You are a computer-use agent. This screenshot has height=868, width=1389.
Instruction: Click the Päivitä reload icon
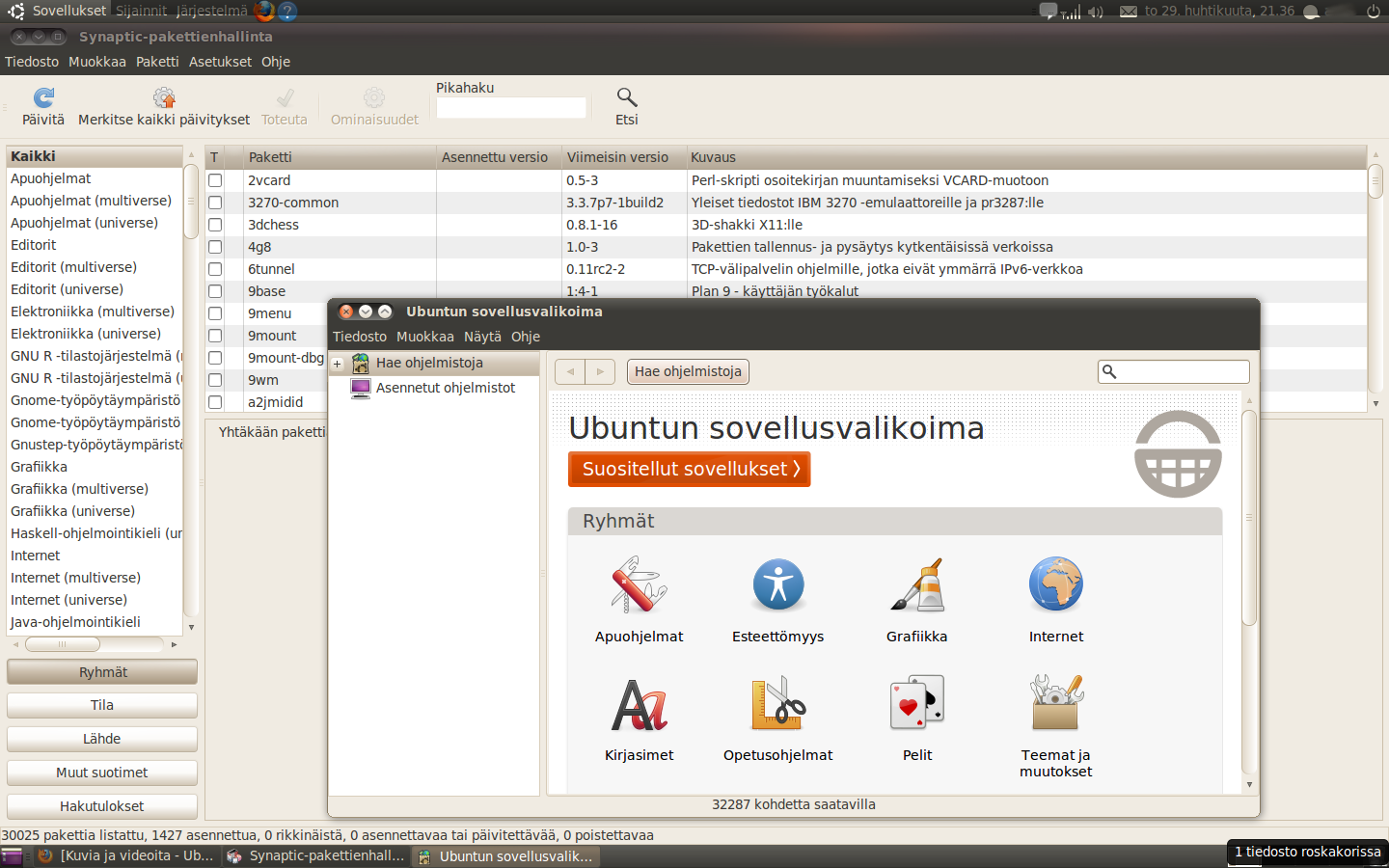[x=43, y=97]
